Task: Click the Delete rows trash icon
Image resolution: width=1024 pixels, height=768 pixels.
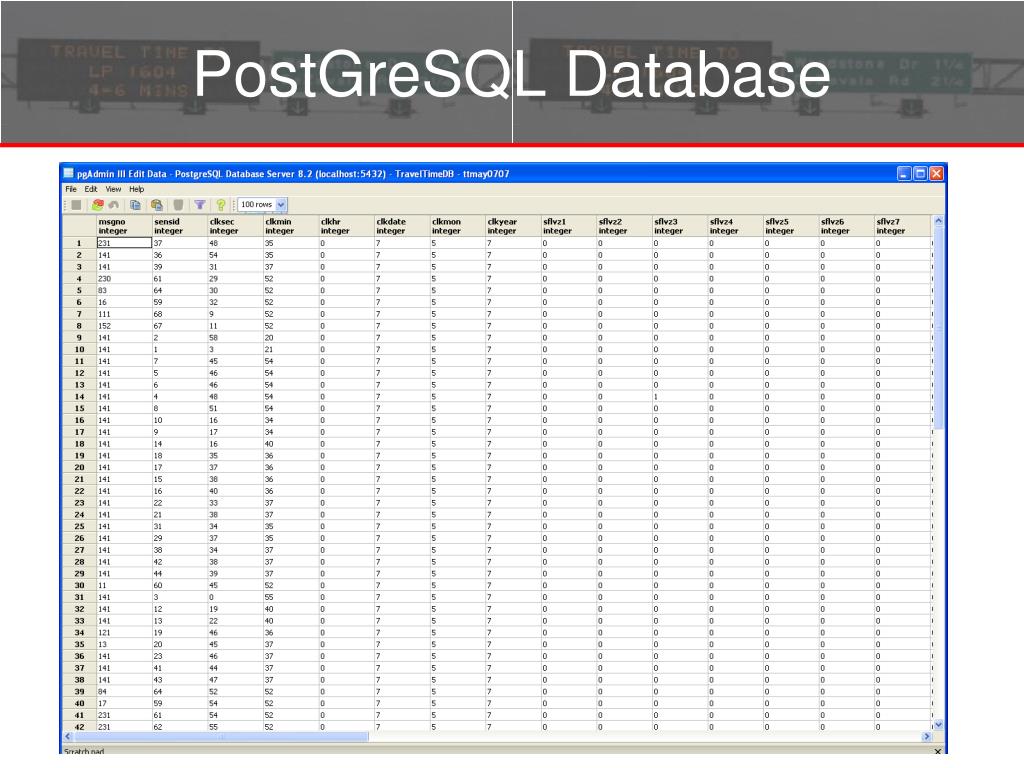Action: point(178,205)
